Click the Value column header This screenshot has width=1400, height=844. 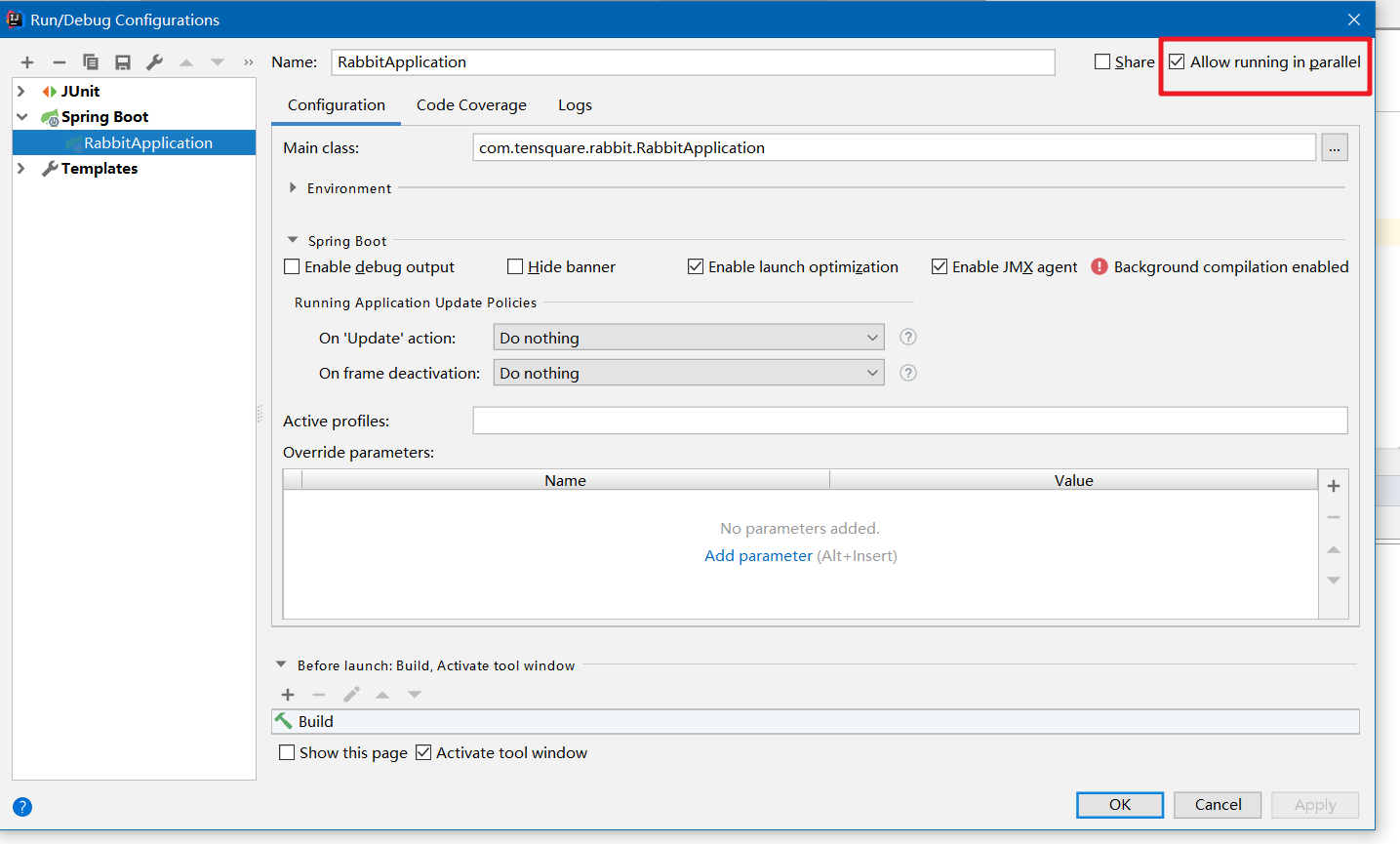[1074, 480]
